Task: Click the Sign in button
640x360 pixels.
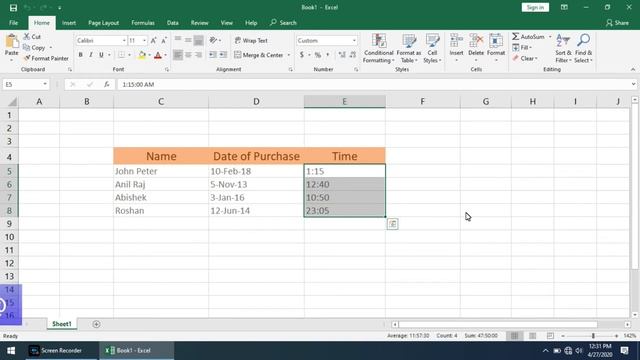Action: click(535, 7)
